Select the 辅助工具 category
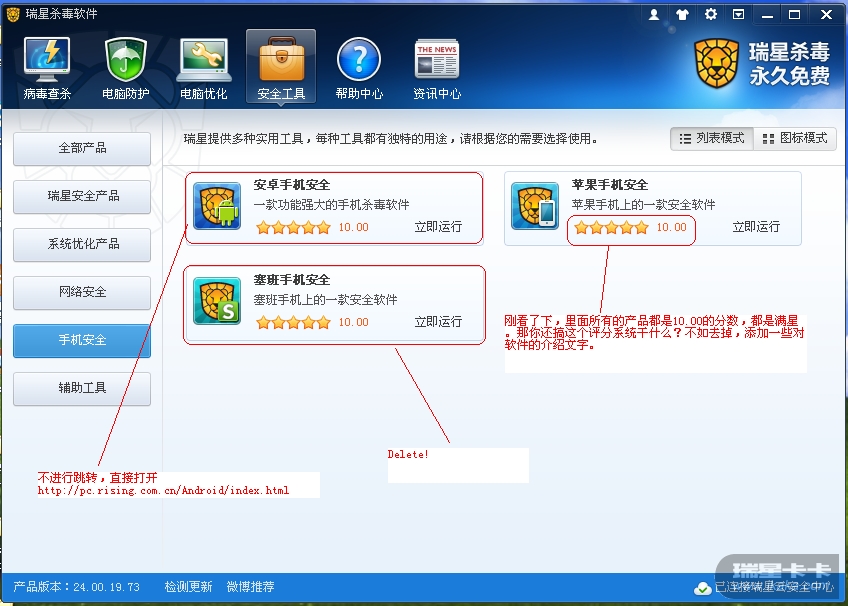Image resolution: width=848 pixels, height=606 pixels. [x=82, y=388]
